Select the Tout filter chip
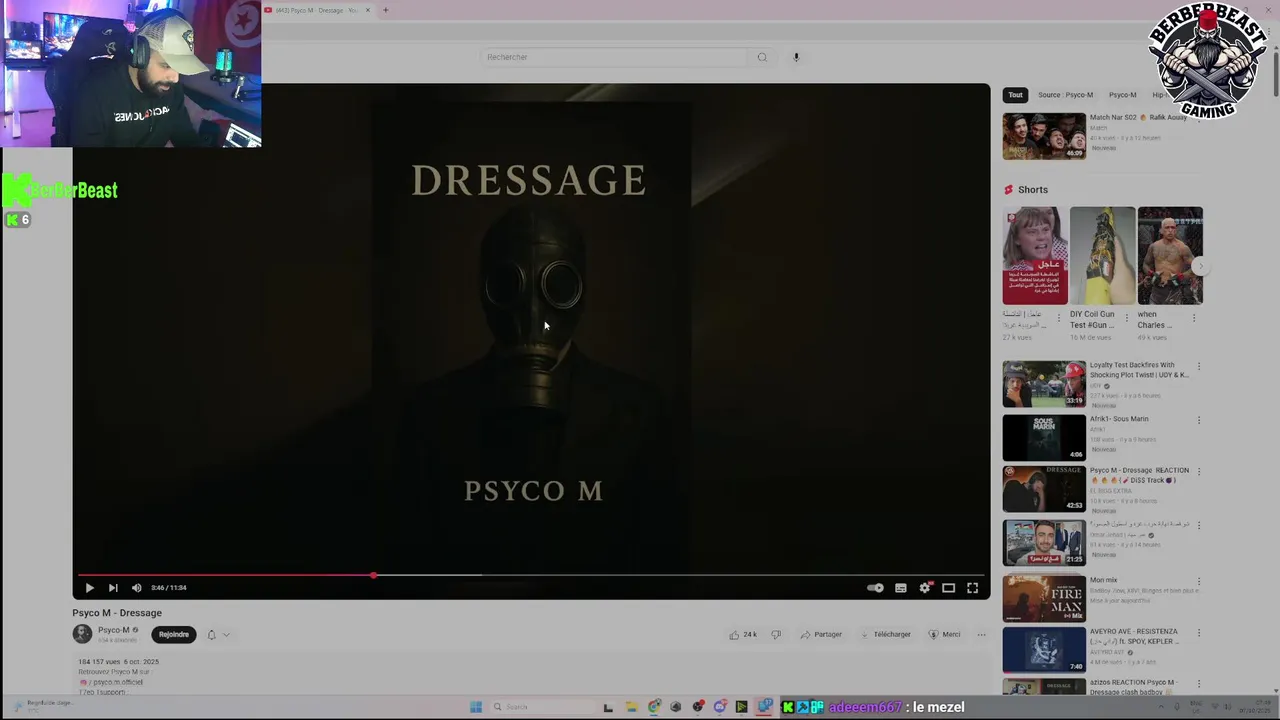 coord(1016,95)
